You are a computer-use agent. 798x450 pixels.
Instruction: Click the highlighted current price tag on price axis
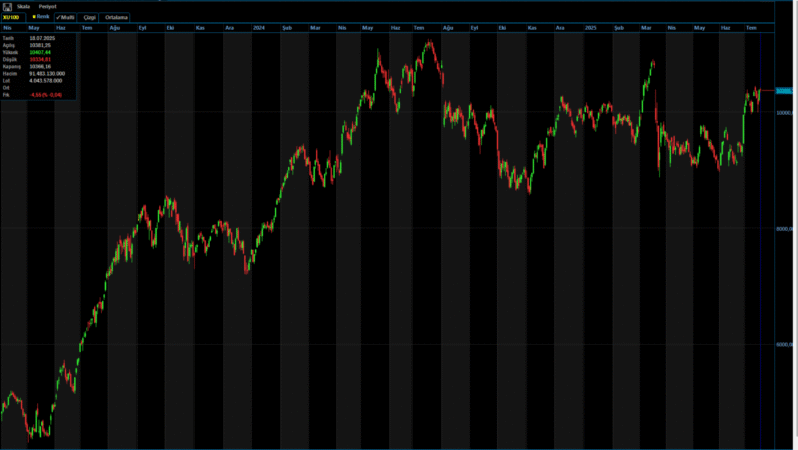click(785, 91)
